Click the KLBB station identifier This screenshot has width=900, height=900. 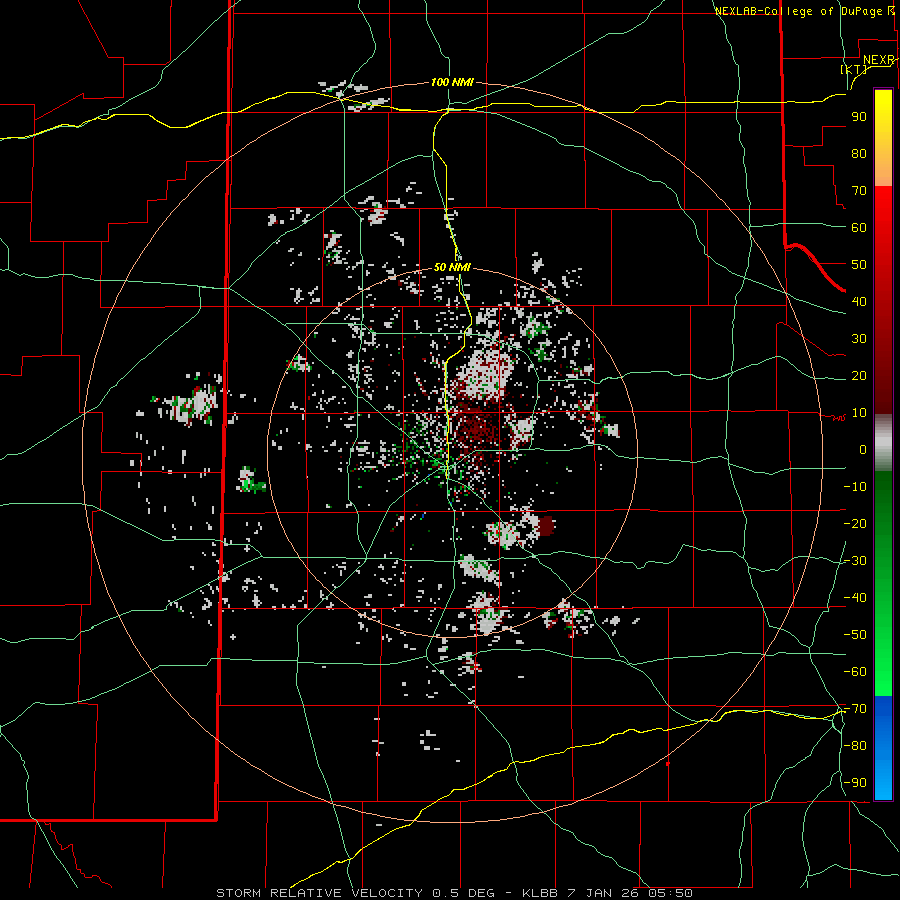[x=542, y=893]
